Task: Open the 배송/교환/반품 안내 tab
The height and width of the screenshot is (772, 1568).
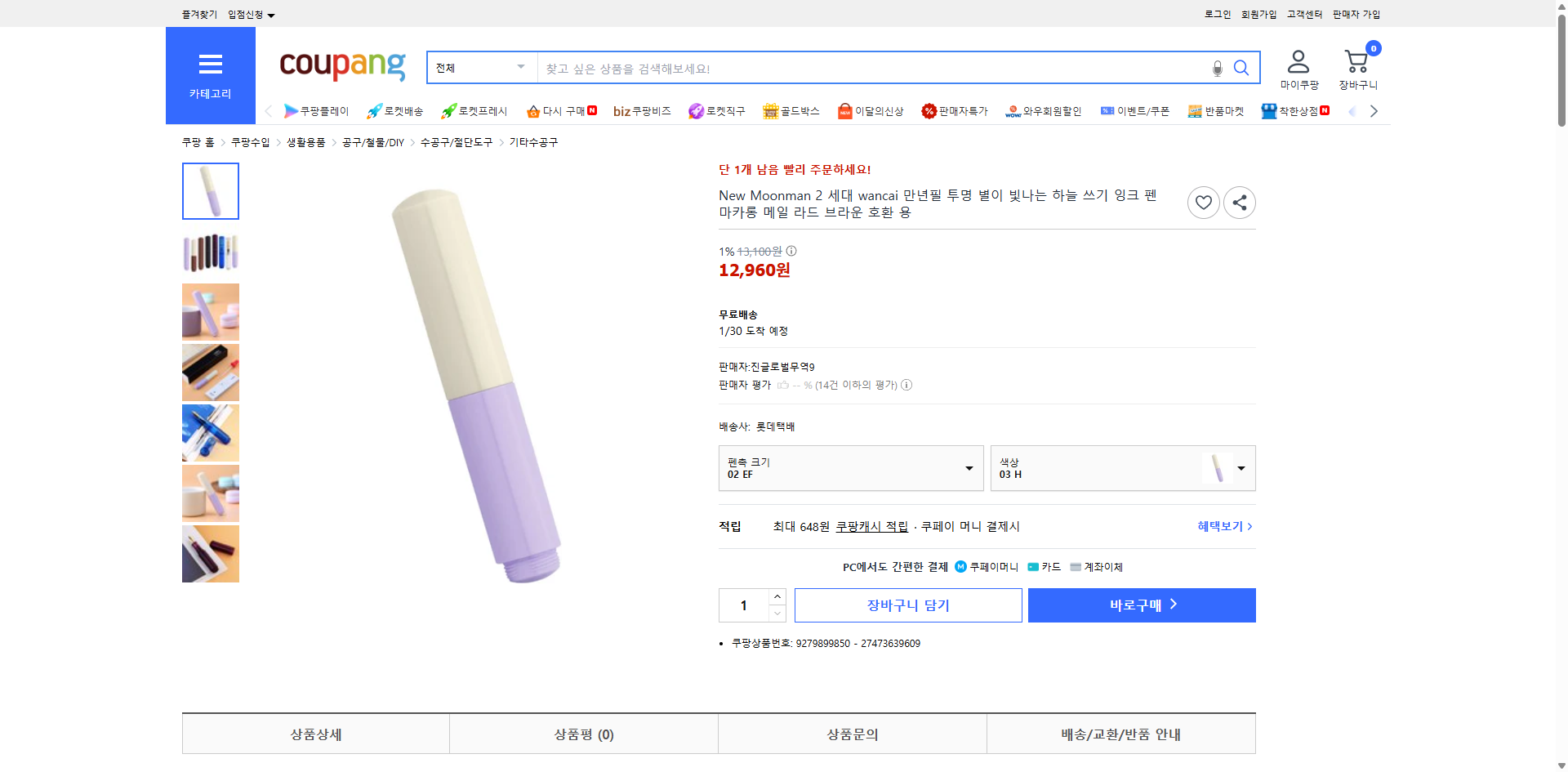Action: (1120, 734)
